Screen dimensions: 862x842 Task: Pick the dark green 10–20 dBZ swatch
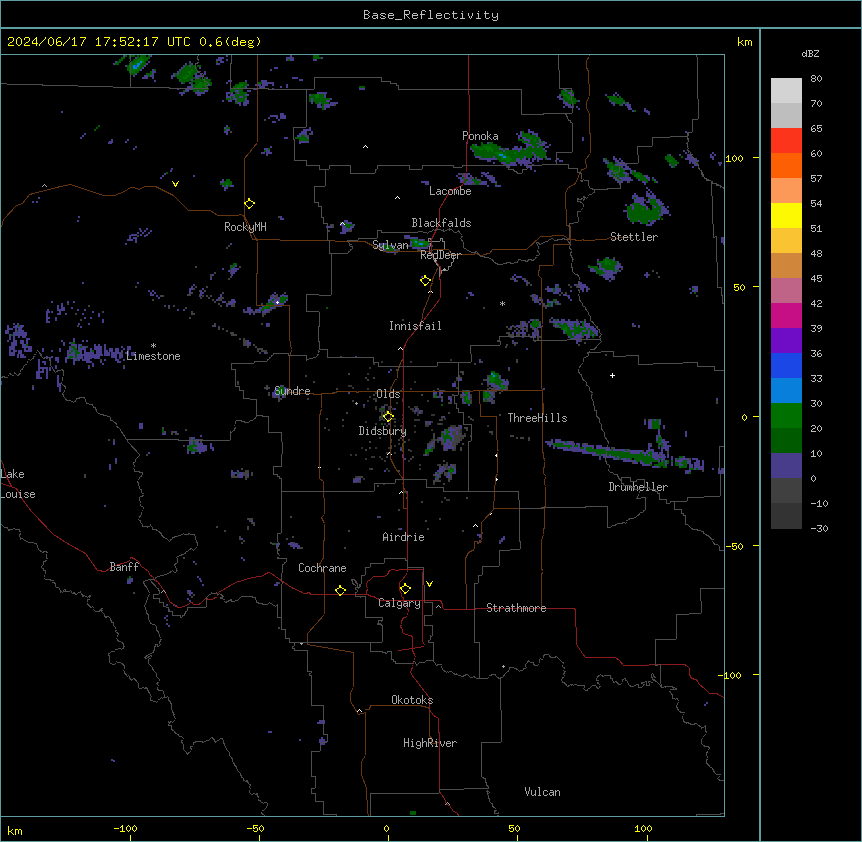[786, 441]
